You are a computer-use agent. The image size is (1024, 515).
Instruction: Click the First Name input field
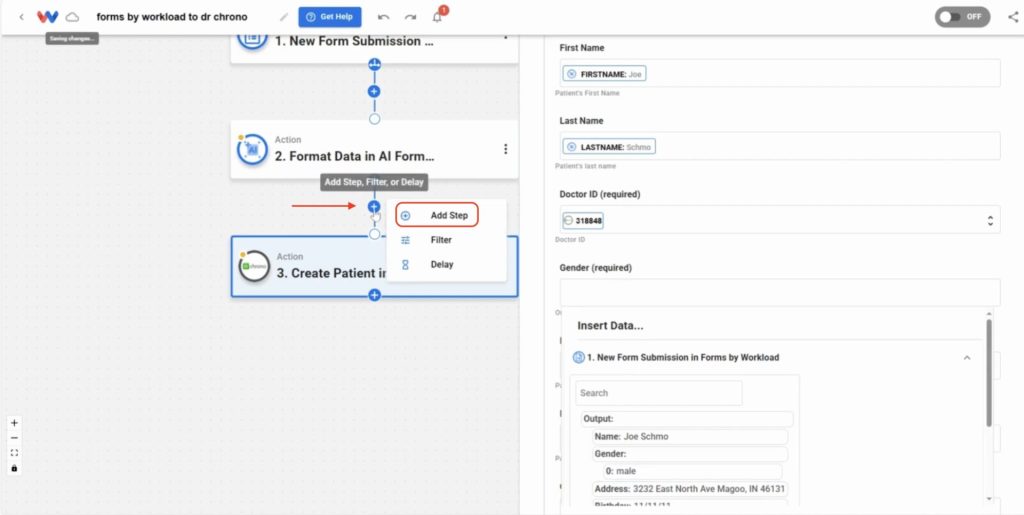pyautogui.click(x=780, y=73)
